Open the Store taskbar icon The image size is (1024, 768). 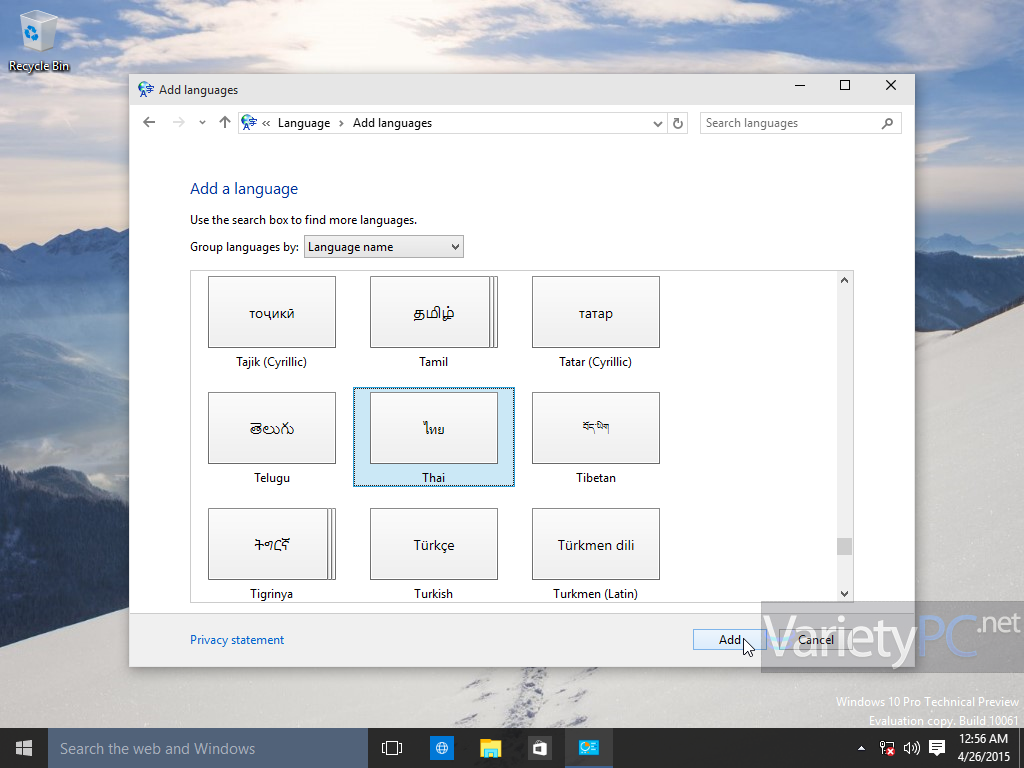pyautogui.click(x=539, y=748)
